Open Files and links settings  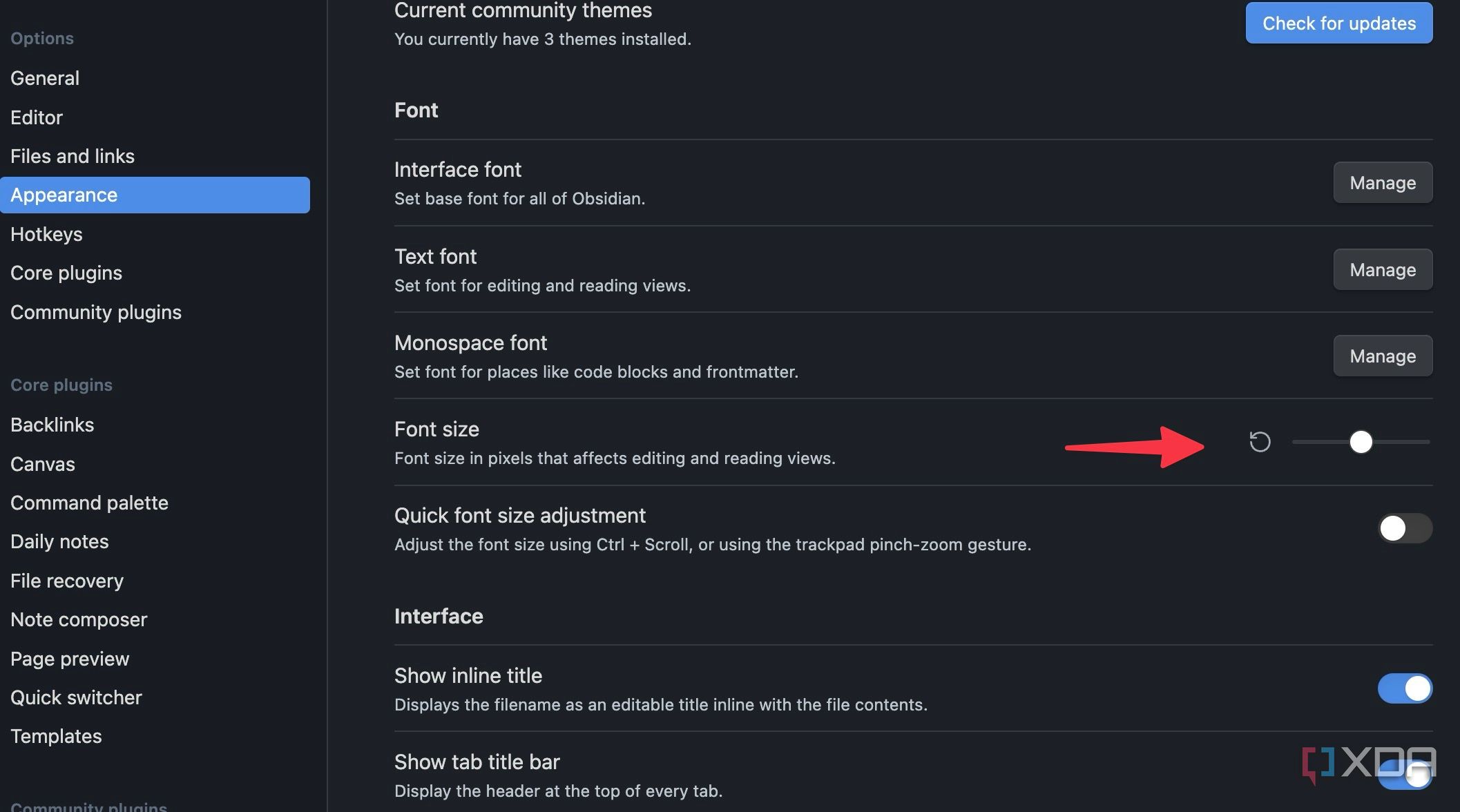click(72, 156)
